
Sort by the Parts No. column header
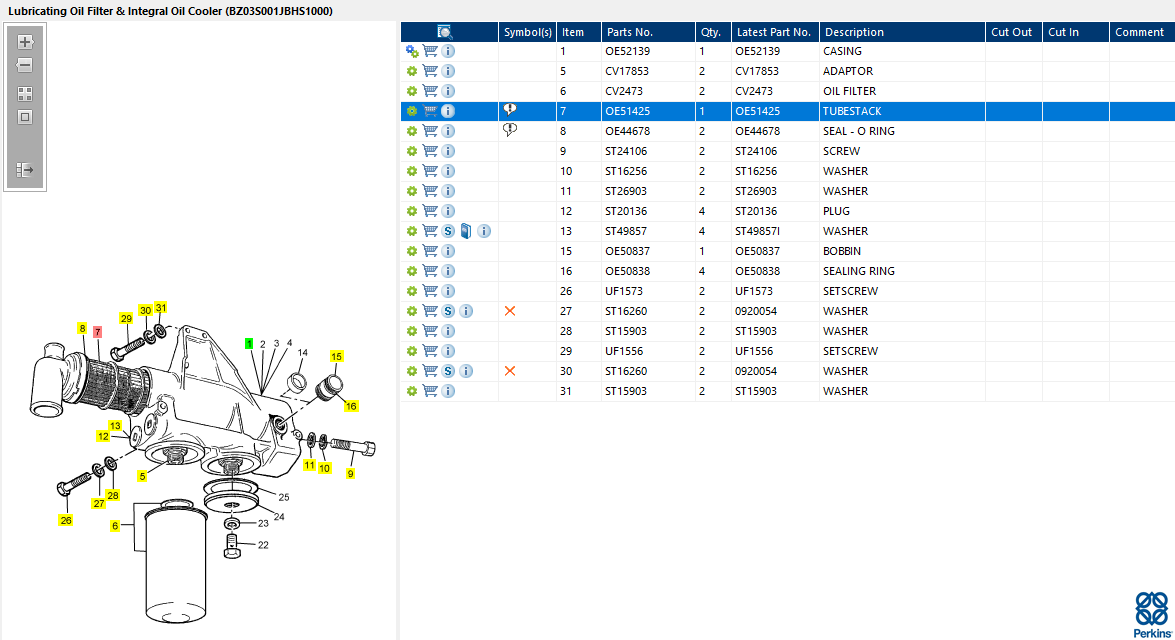pos(648,31)
